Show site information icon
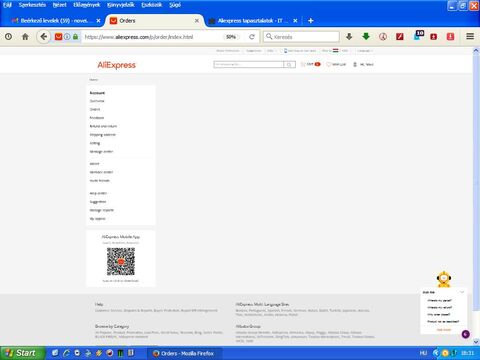This screenshot has width=480, height=360. [67, 37]
